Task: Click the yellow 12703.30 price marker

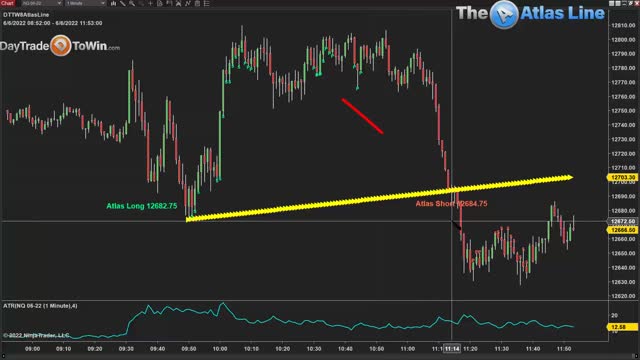Action: click(x=623, y=177)
